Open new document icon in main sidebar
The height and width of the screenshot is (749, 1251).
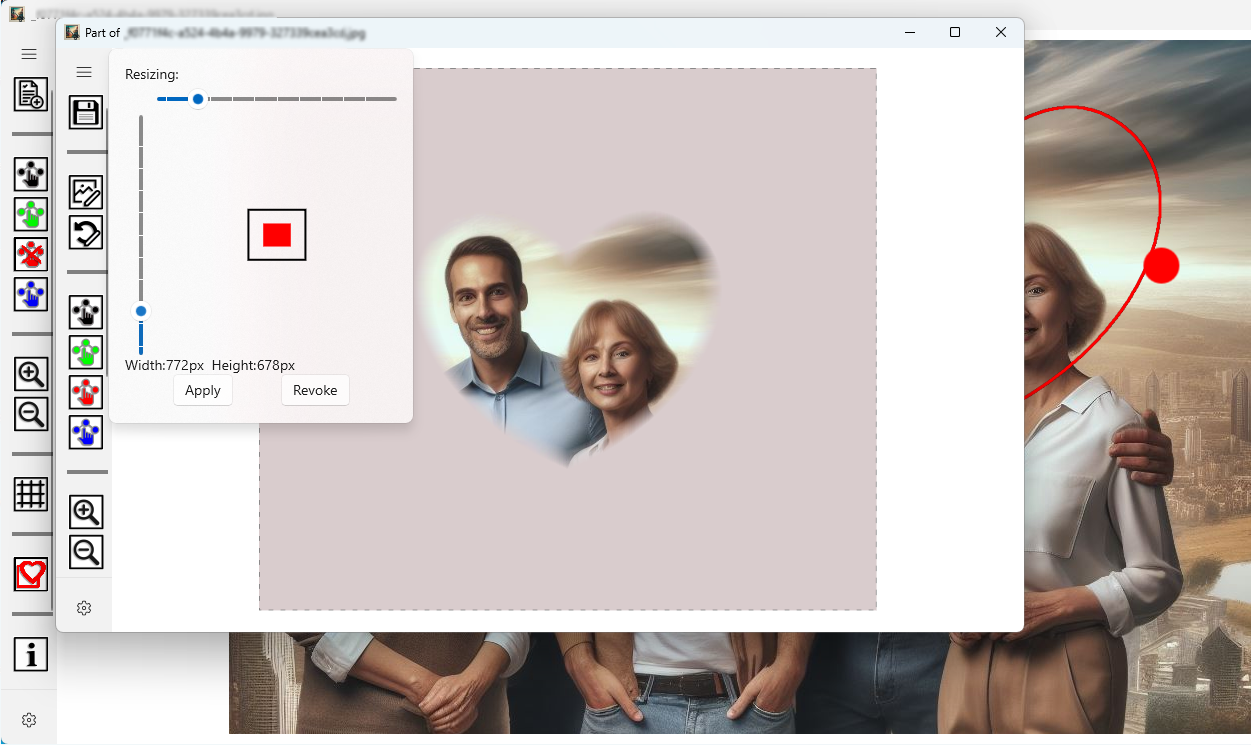32,95
